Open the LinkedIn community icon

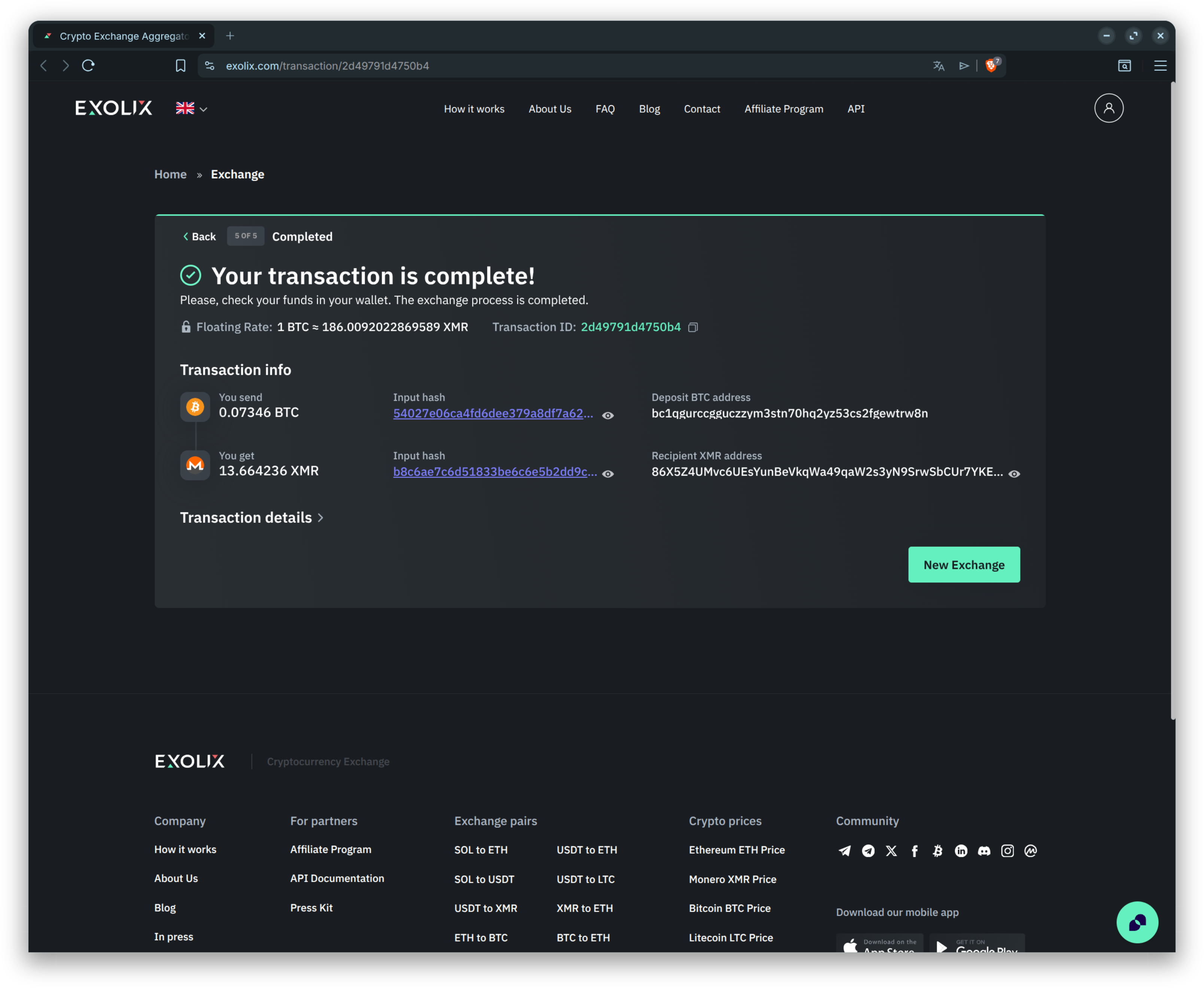click(x=961, y=851)
